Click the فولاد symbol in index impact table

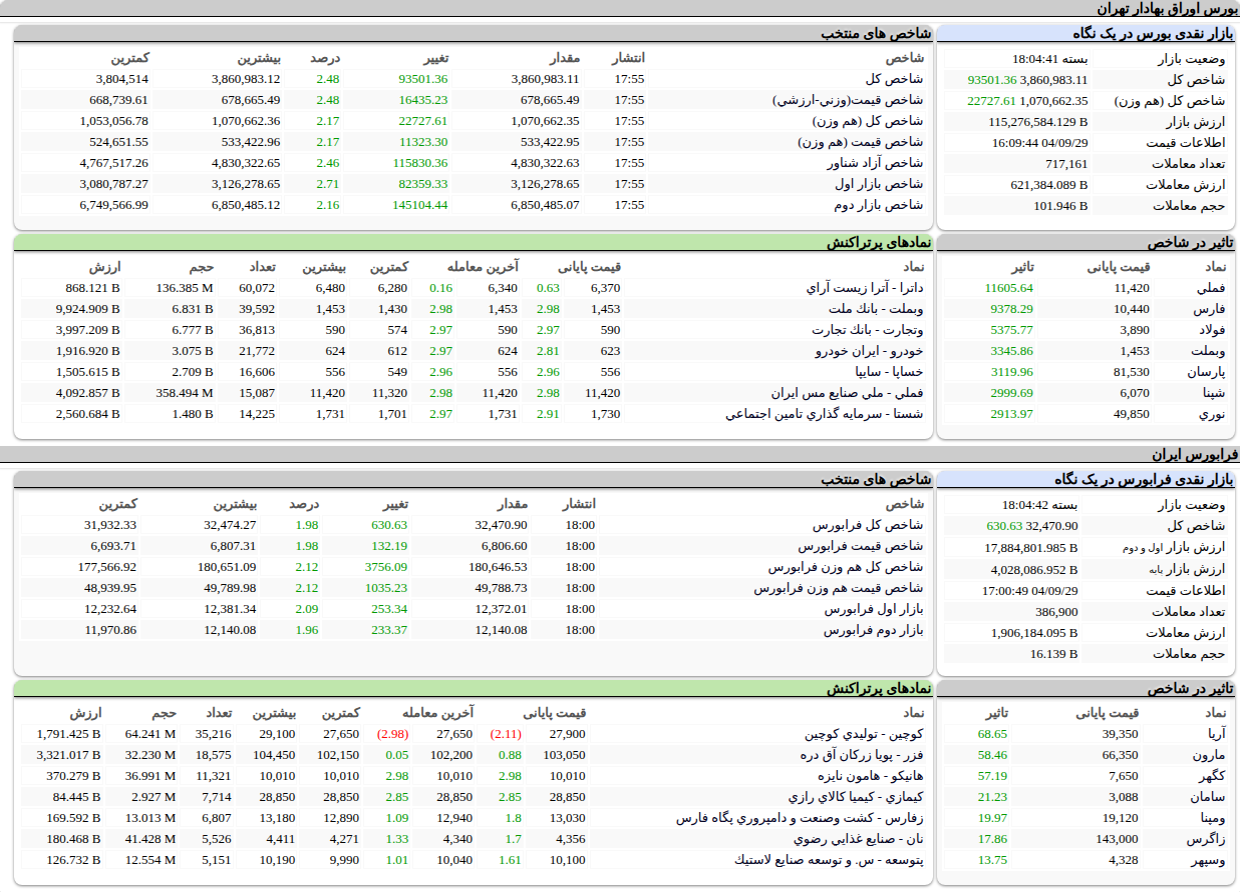point(1211,330)
